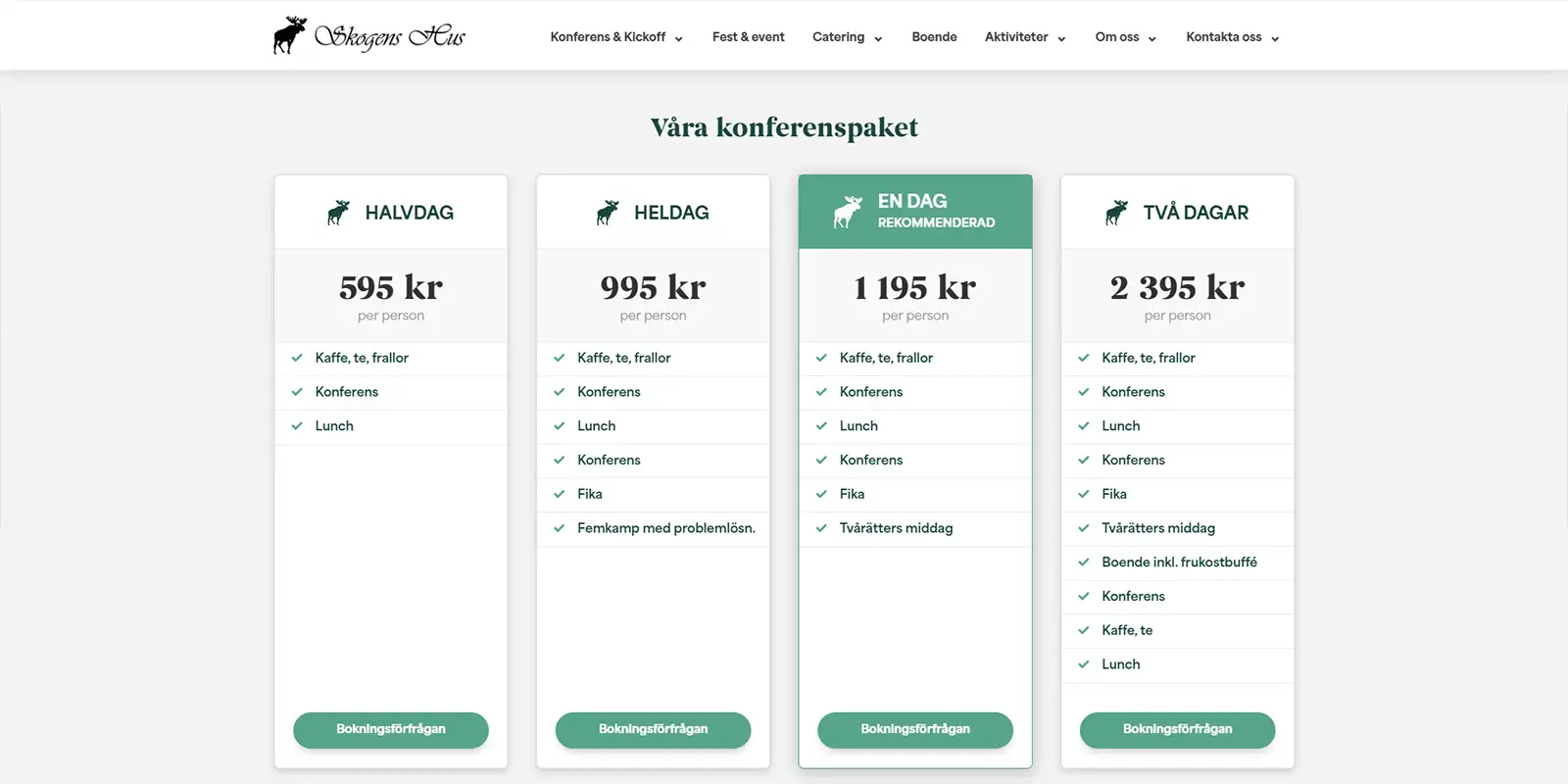Expand the Konferens & Kickoff dropdown arrow
1568x784 pixels.
click(678, 39)
